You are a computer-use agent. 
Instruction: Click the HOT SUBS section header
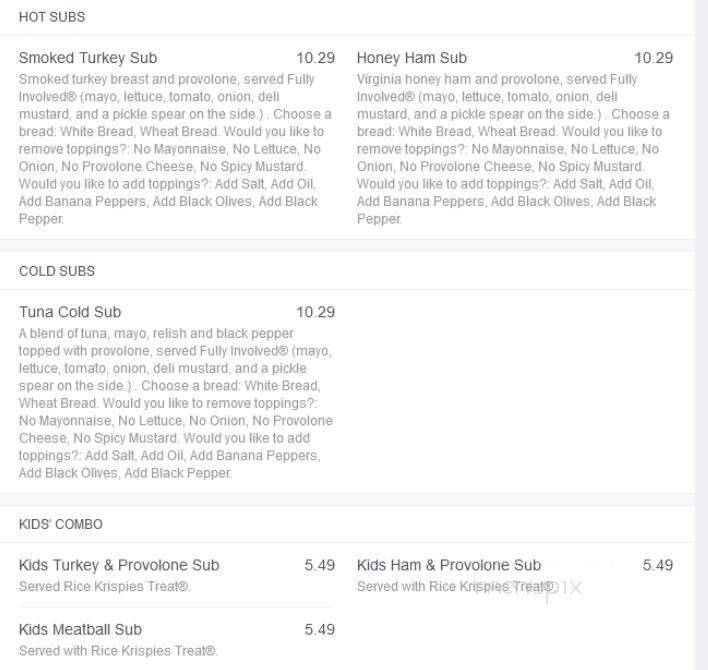click(52, 17)
